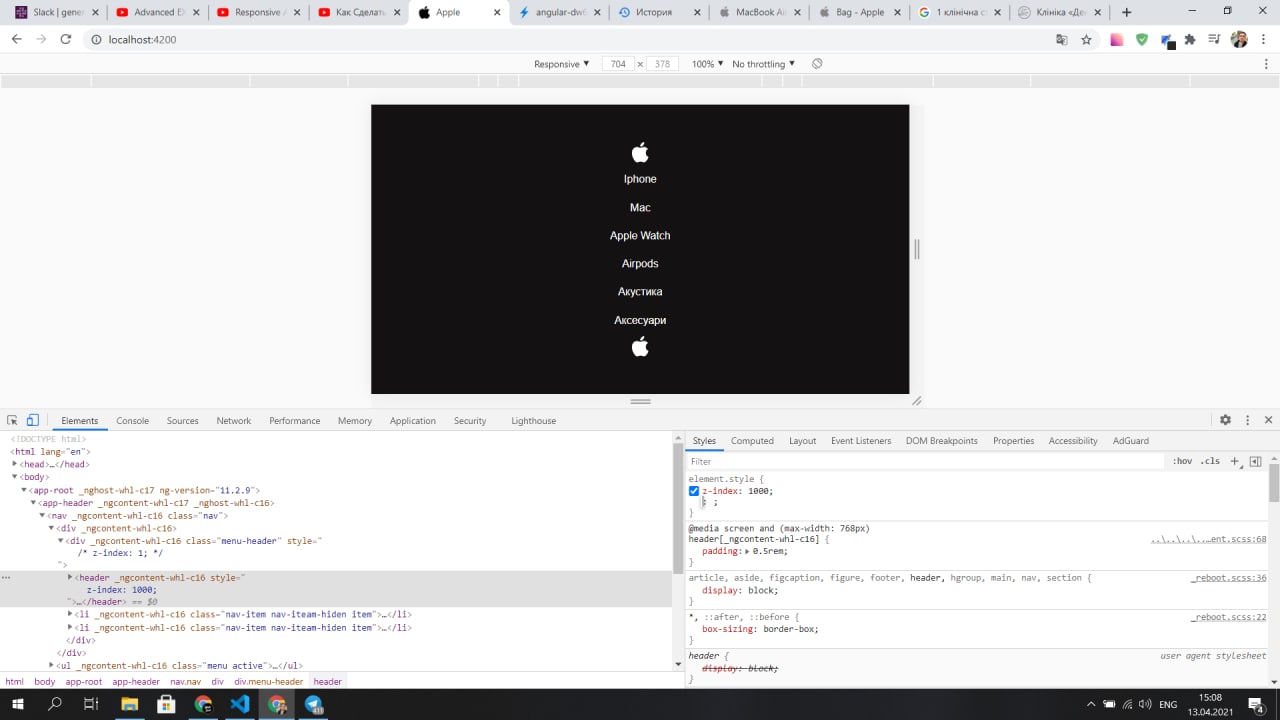Open _reboot.scss:36 source link

tap(1228, 578)
